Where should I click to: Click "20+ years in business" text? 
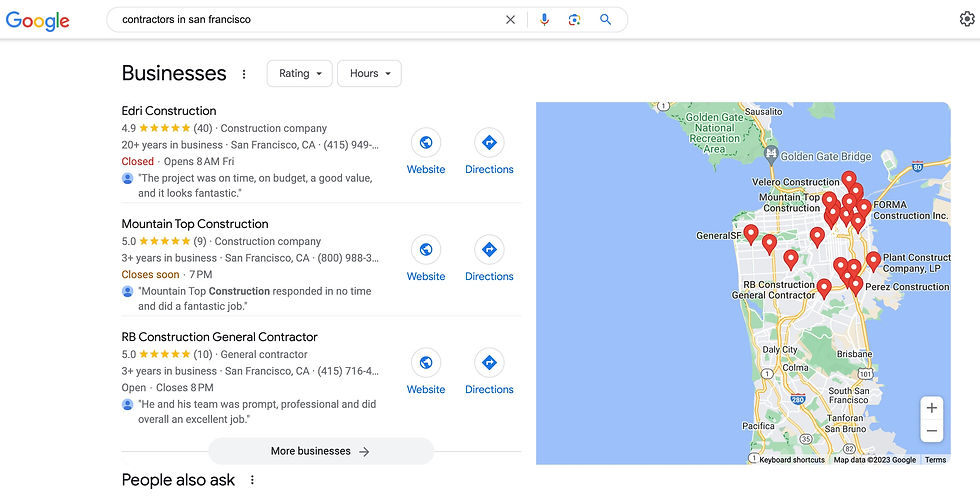tap(172, 145)
